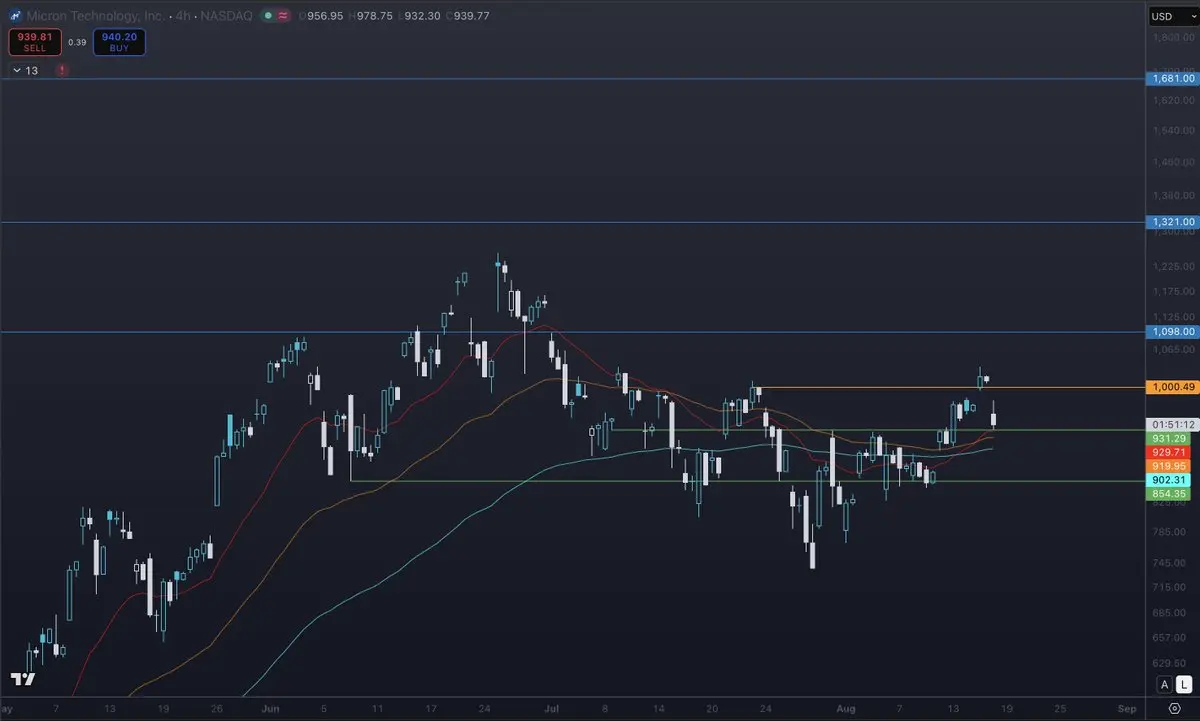Click the Sep label on time axis
The width and height of the screenshot is (1200, 721).
(x=1126, y=707)
